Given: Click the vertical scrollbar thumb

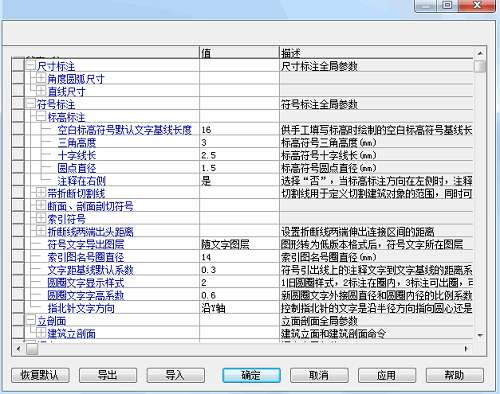Looking at the screenshot, I should click(x=480, y=66).
